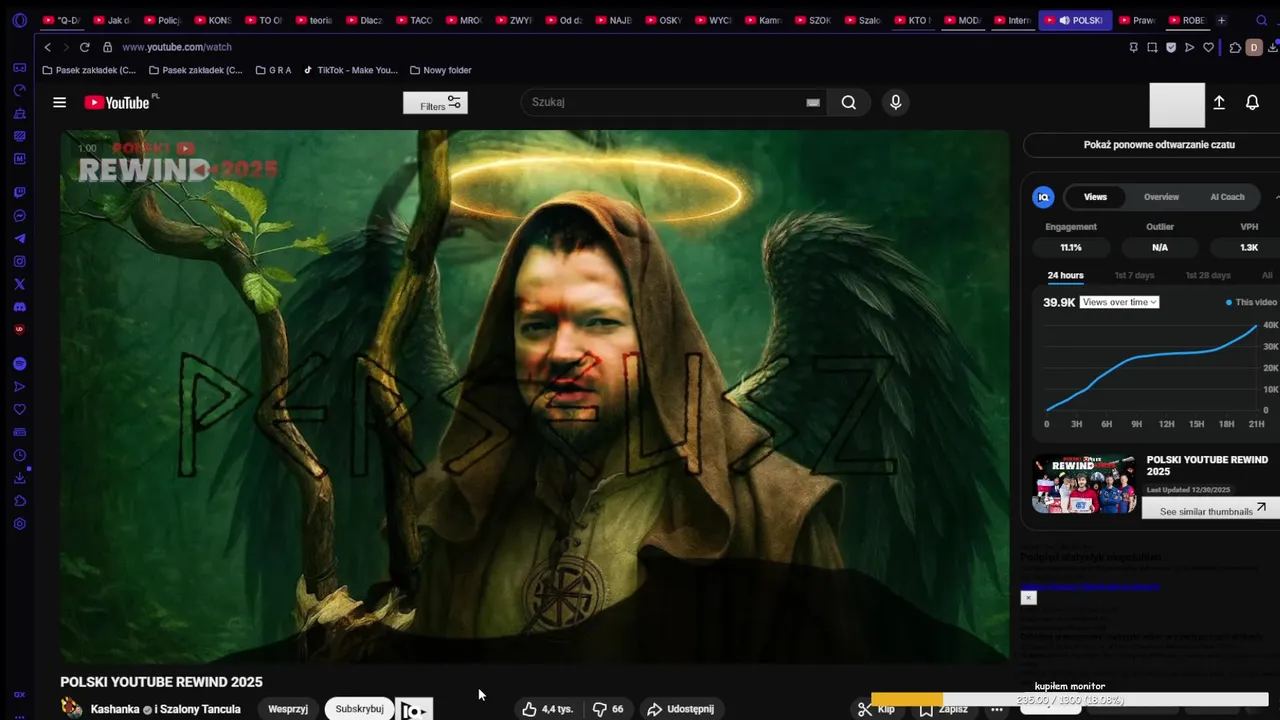Viewport: 1280px width, 720px height.
Task: Open the Filters button
Action: (435, 102)
